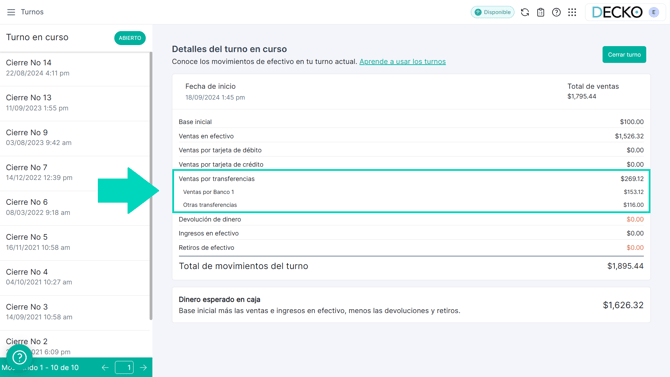This screenshot has width=670, height=377.
Task: Open the Aprende a usar los turnos link
Action: click(x=403, y=62)
